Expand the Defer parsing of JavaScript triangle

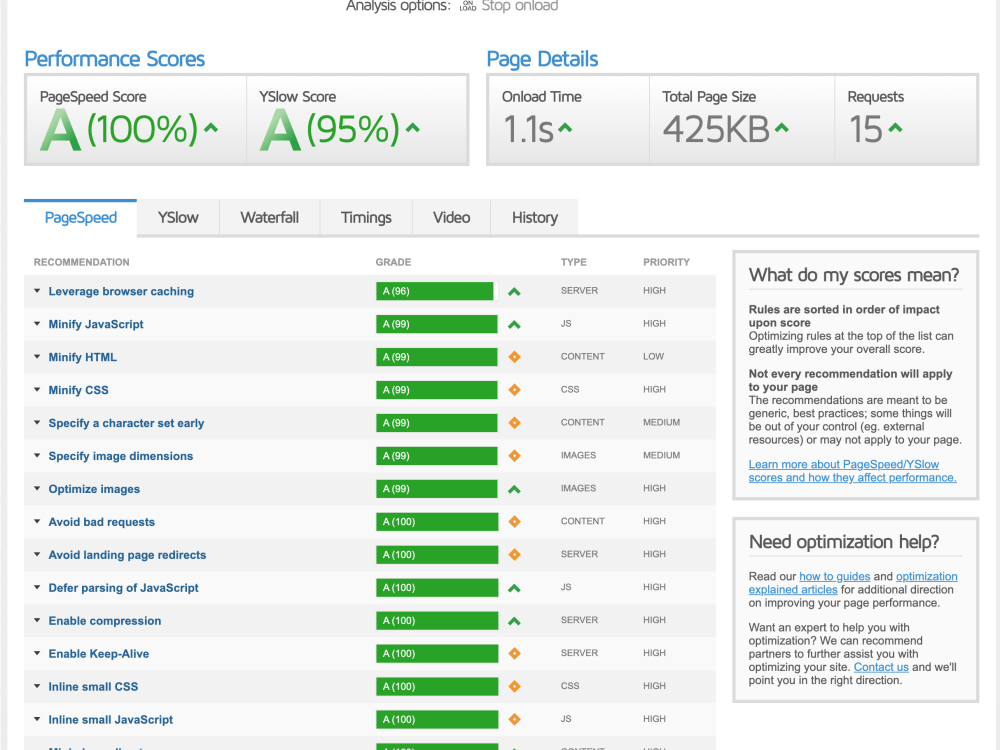click(37, 587)
